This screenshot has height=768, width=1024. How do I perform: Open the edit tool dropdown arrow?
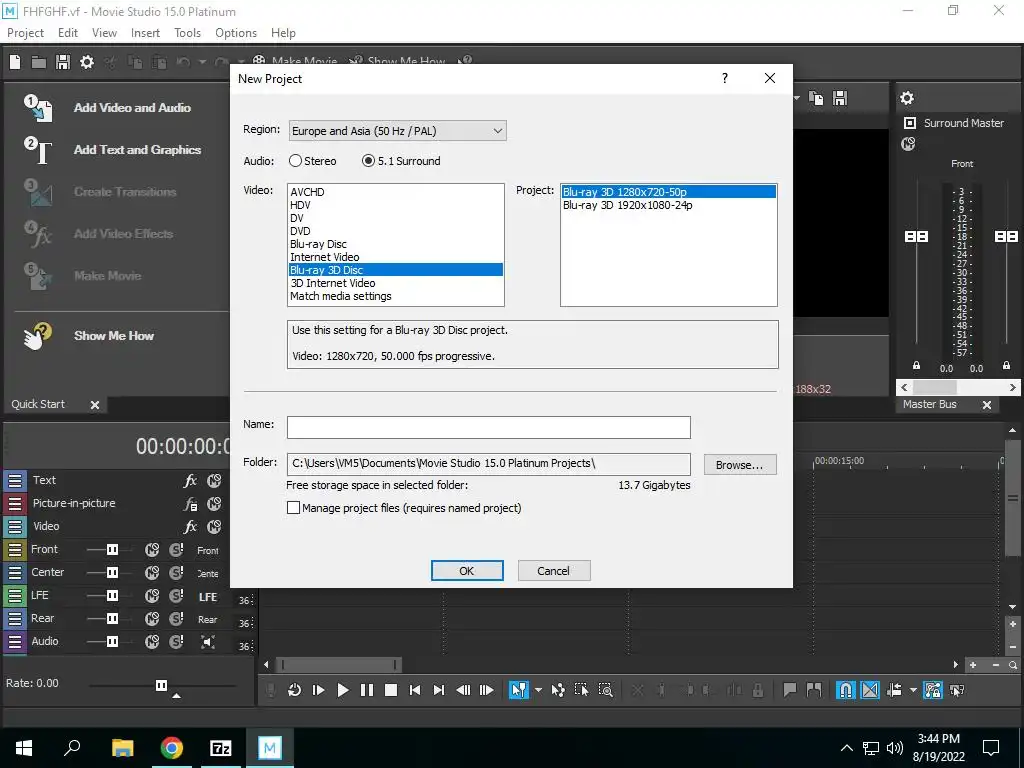point(538,690)
